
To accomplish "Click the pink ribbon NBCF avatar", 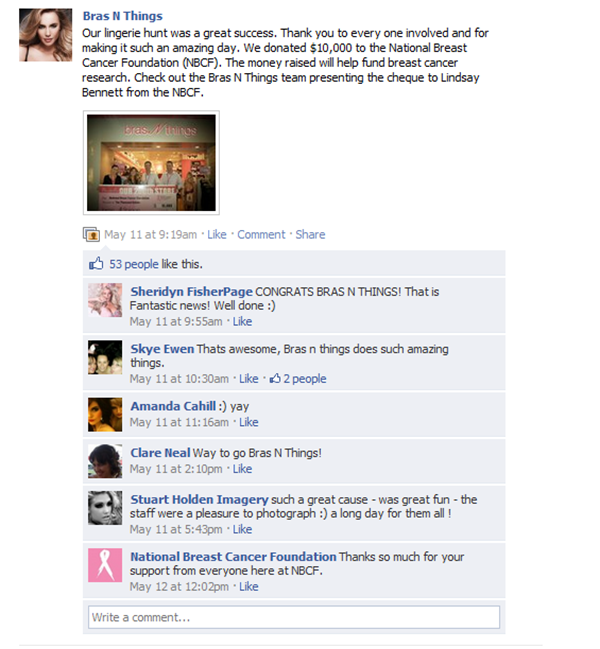I will [105, 565].
